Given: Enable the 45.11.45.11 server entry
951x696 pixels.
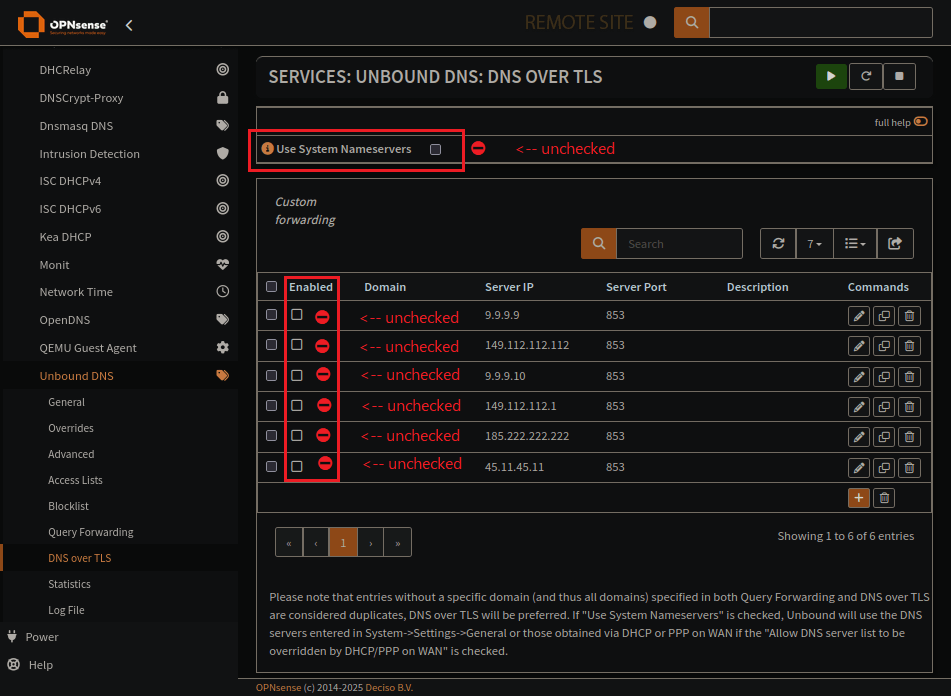Looking at the screenshot, I should pos(297,466).
